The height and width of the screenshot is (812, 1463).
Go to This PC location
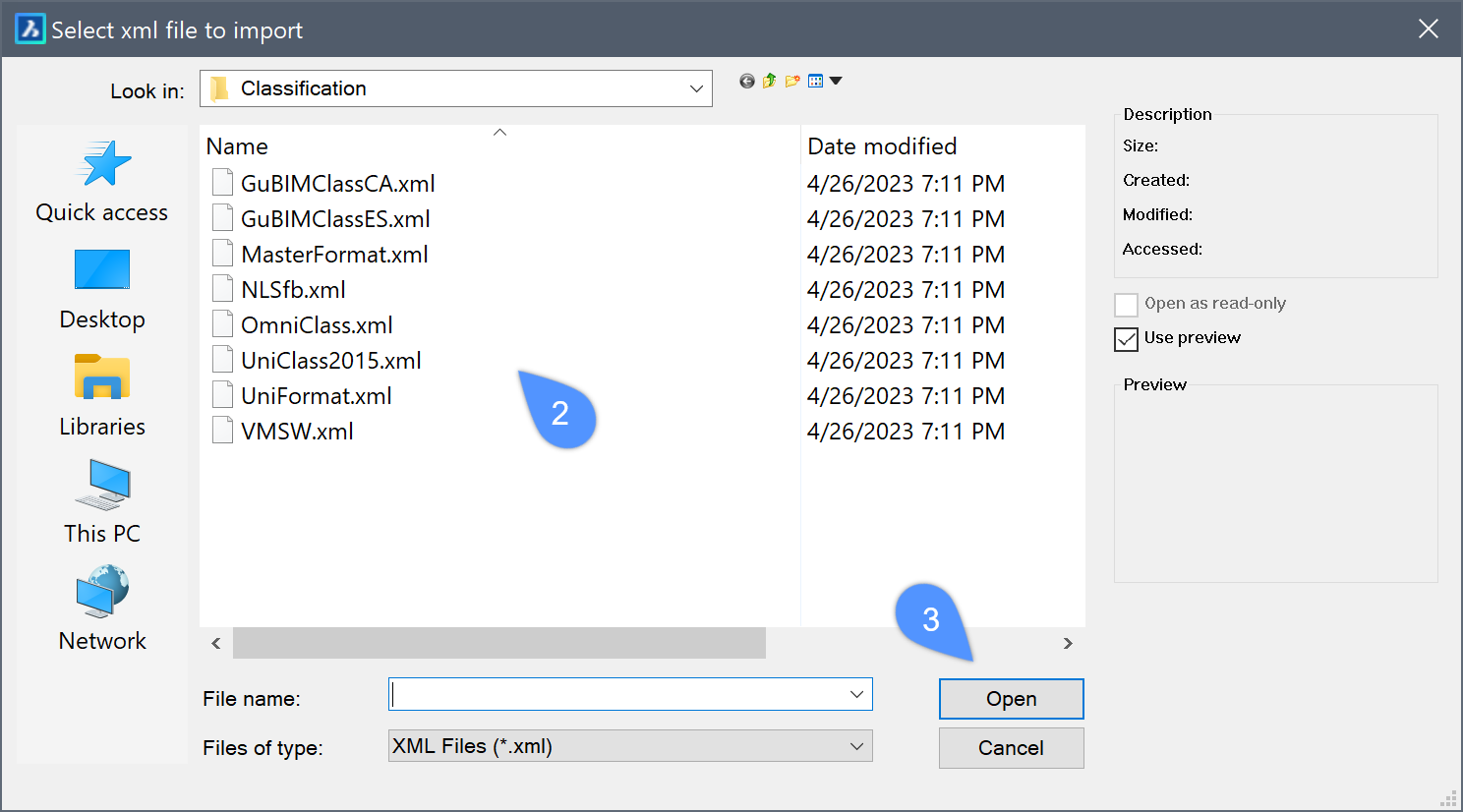point(102,503)
